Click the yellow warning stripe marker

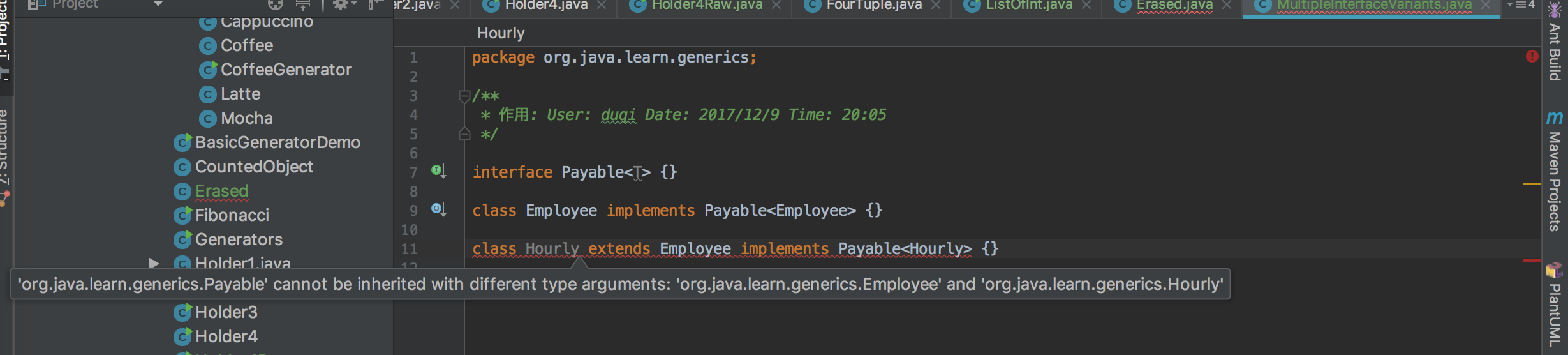point(1532,184)
